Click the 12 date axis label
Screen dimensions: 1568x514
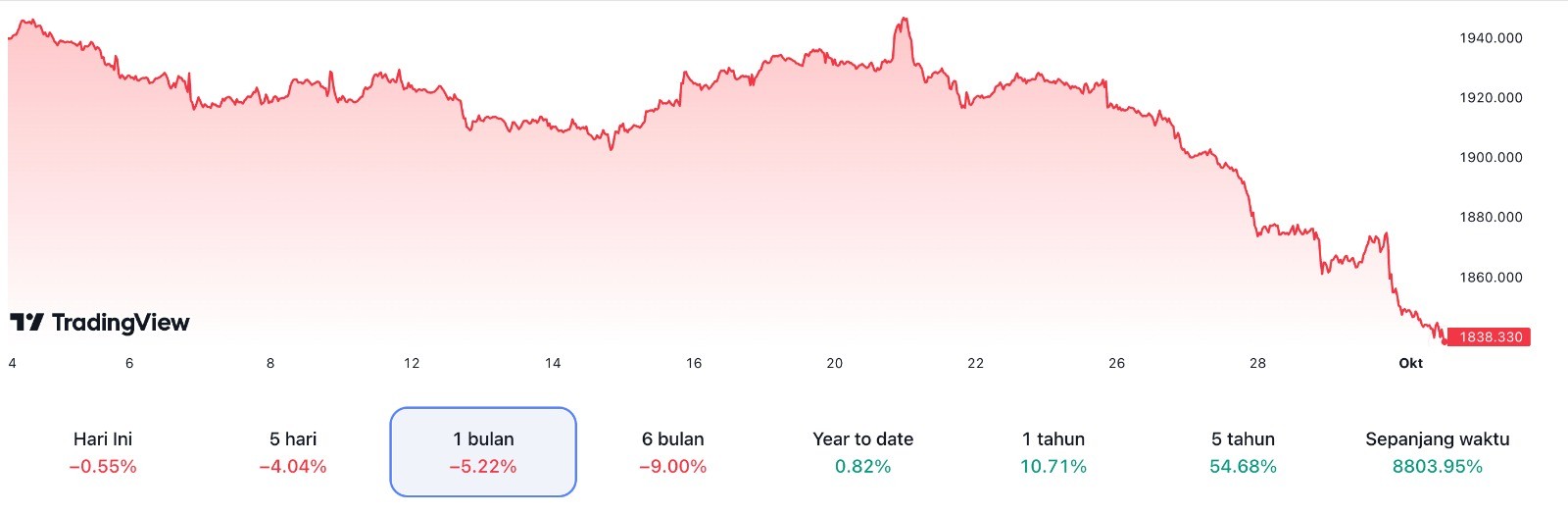412,364
